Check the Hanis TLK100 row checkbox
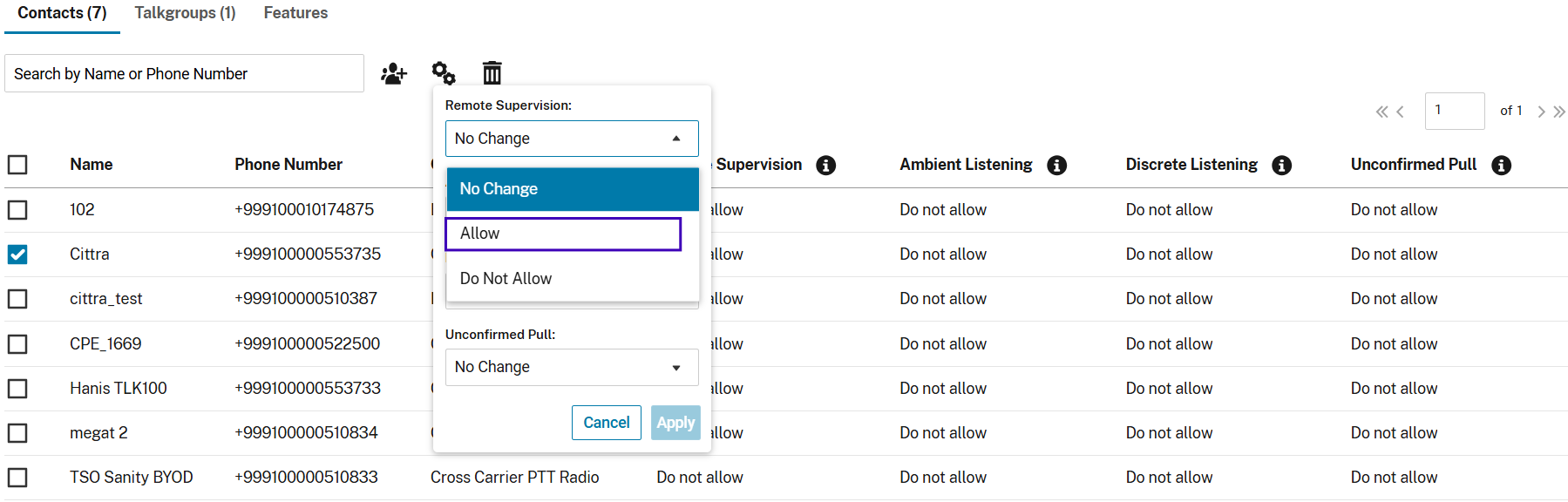The width and height of the screenshot is (1568, 502). [x=17, y=389]
